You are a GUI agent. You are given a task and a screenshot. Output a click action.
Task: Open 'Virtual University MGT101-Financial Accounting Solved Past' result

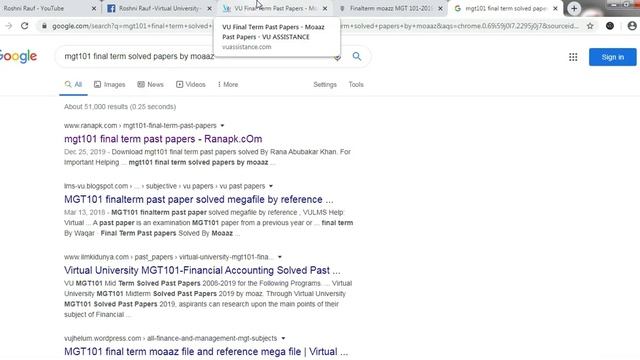(x=202, y=270)
